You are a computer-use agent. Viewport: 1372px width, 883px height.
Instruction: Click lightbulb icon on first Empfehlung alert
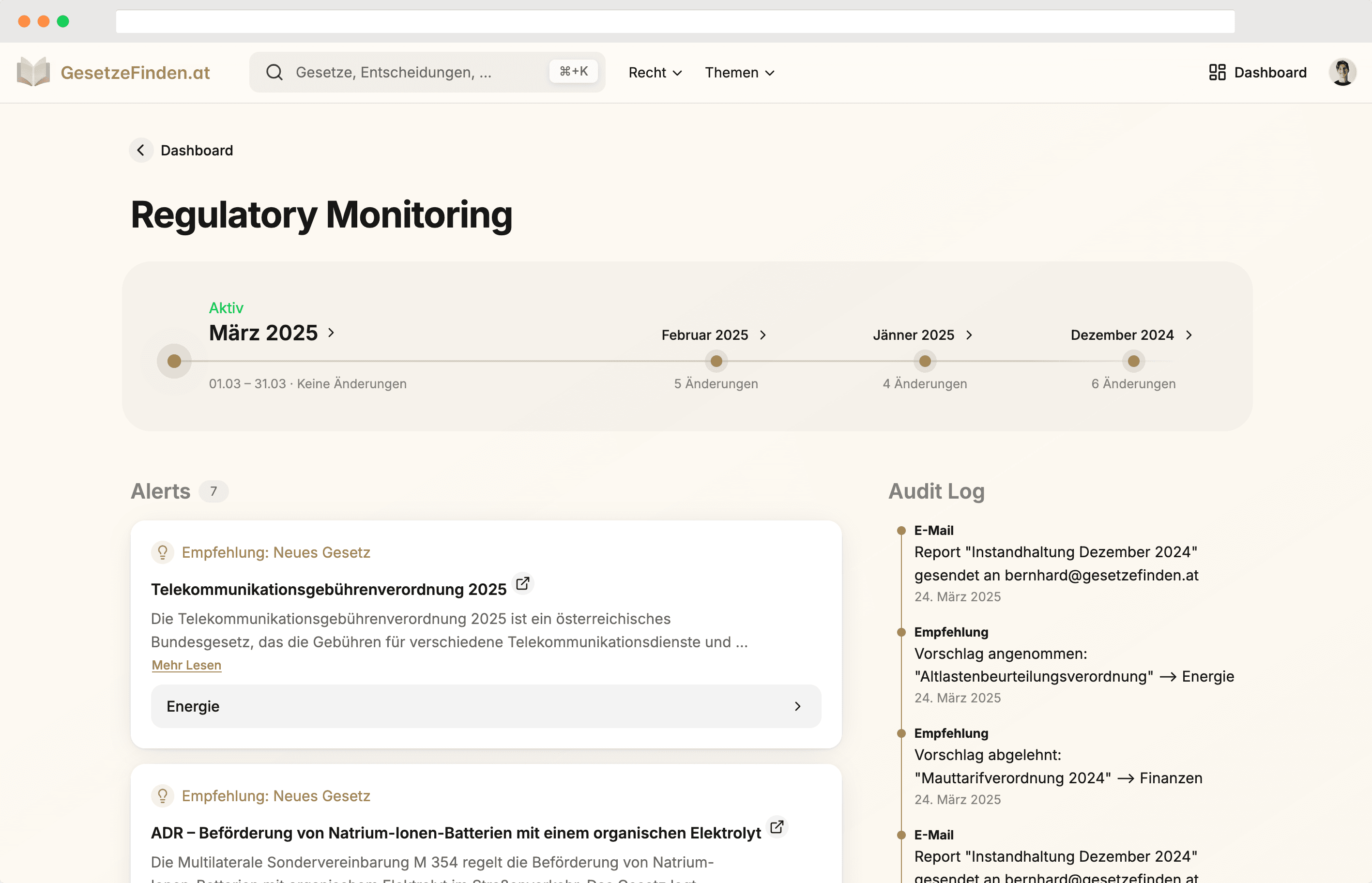(x=163, y=552)
